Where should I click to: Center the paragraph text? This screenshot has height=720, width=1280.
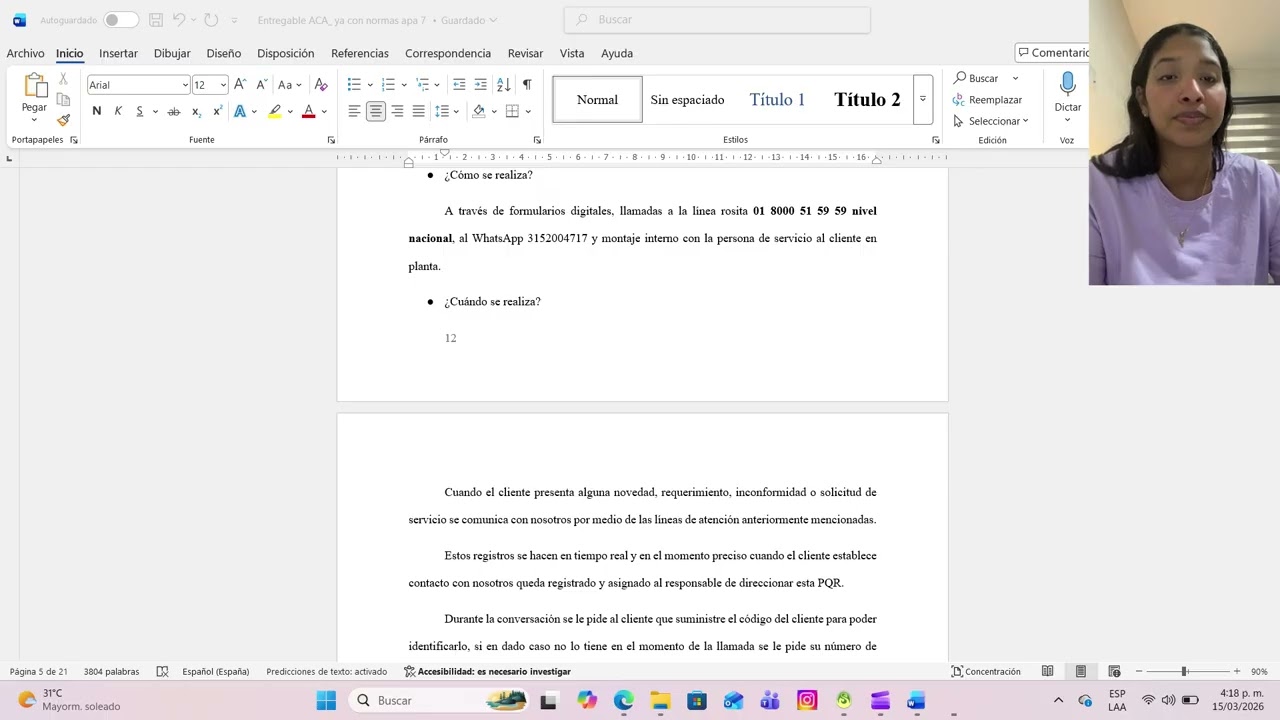point(376,111)
